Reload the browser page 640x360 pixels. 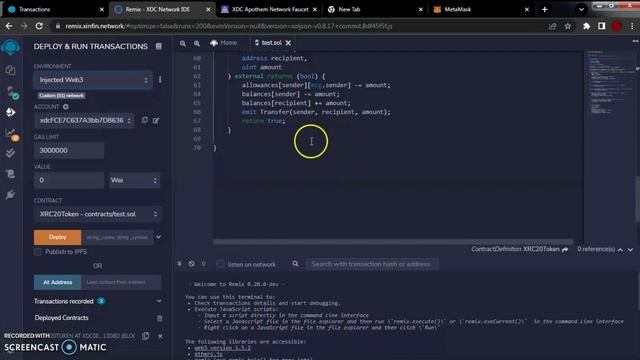click(39, 26)
